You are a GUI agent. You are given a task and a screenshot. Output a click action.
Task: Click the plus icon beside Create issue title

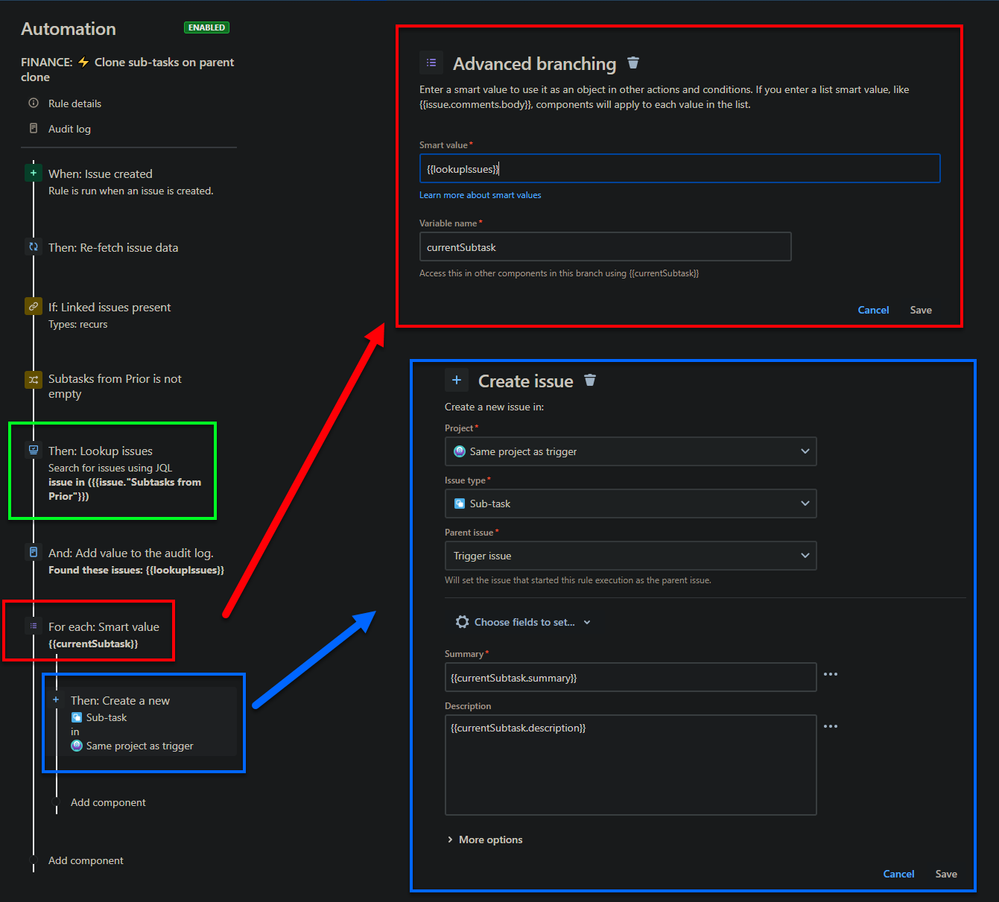click(x=457, y=380)
